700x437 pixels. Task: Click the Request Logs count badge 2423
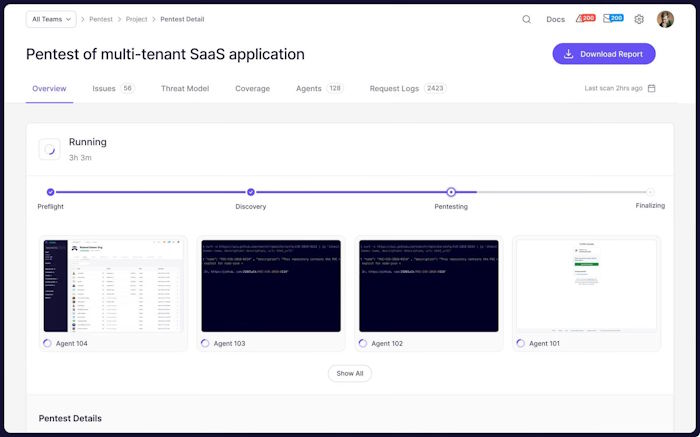[x=435, y=88]
